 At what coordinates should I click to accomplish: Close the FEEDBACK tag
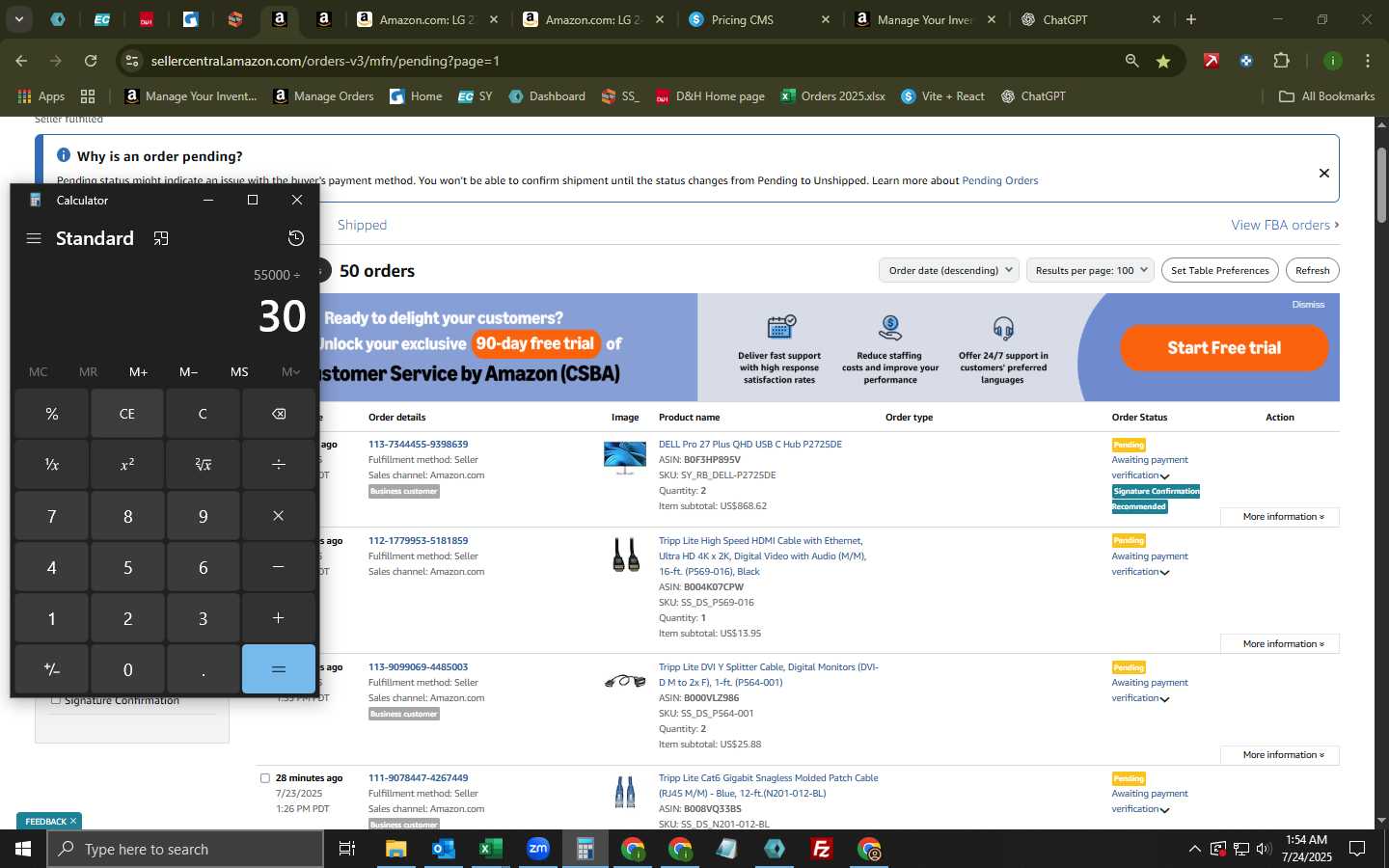(72, 822)
